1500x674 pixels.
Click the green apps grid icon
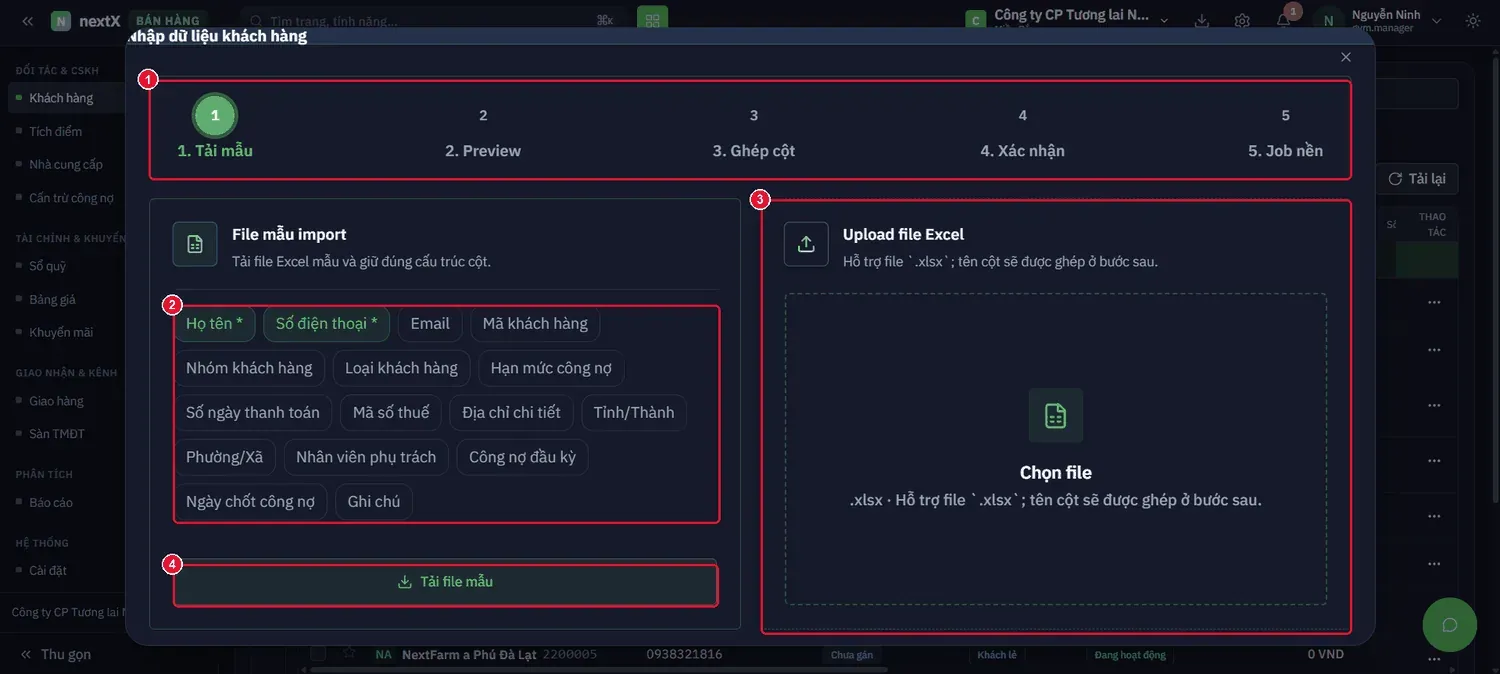(x=653, y=20)
